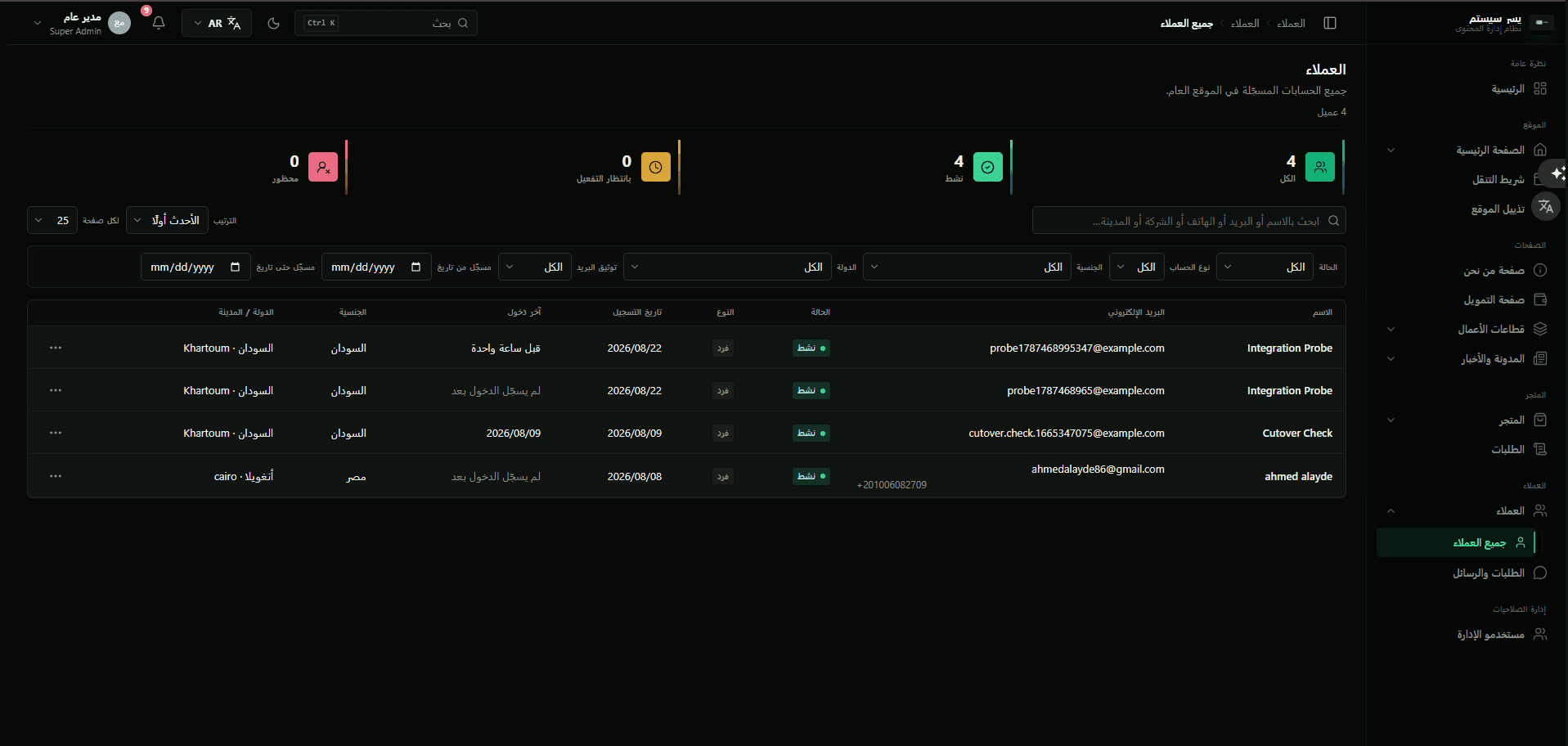Open per-page dropdown showing 25
The width and height of the screenshot is (1568, 746).
coord(52,221)
